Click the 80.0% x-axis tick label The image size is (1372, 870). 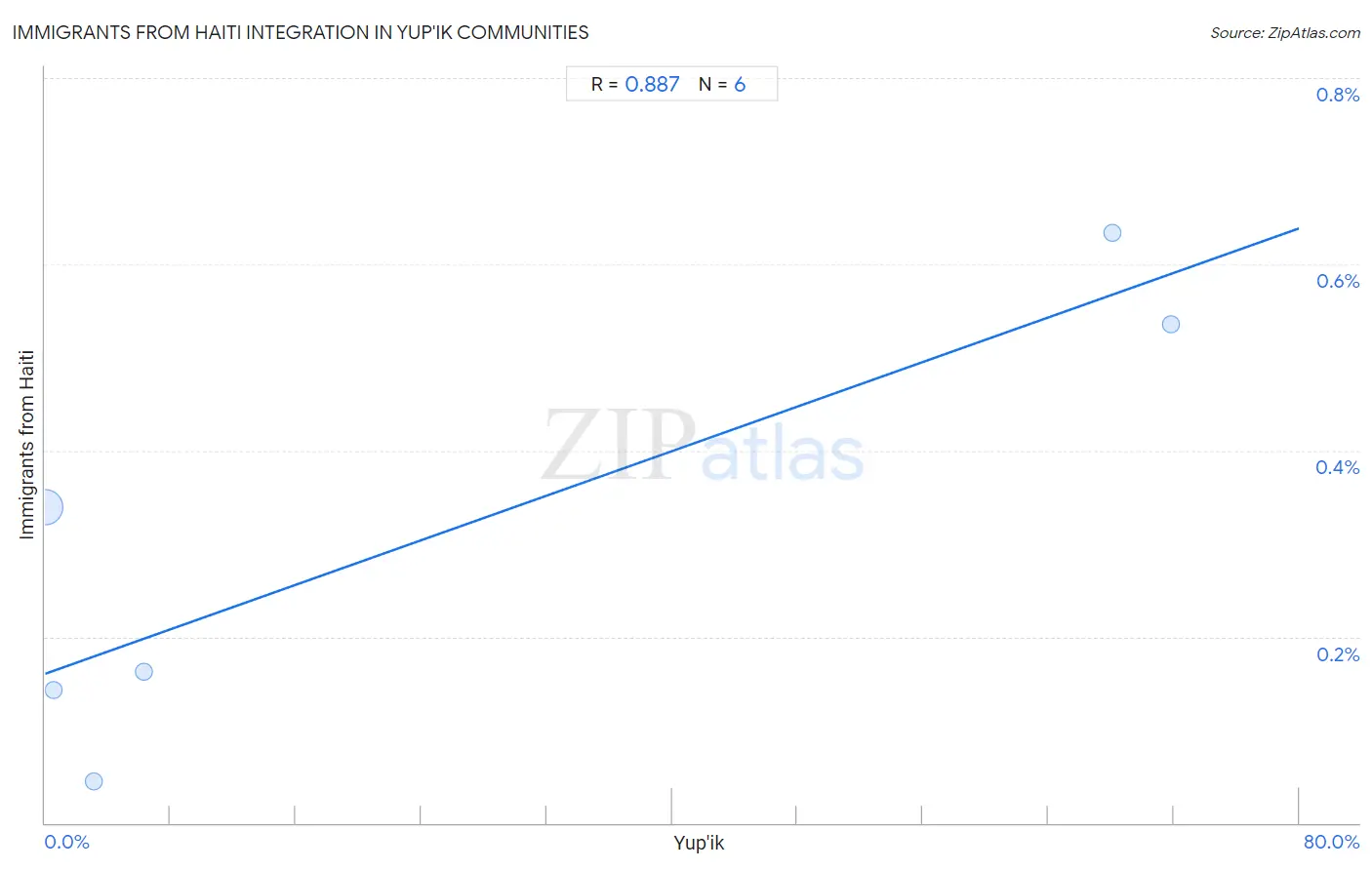(1332, 842)
